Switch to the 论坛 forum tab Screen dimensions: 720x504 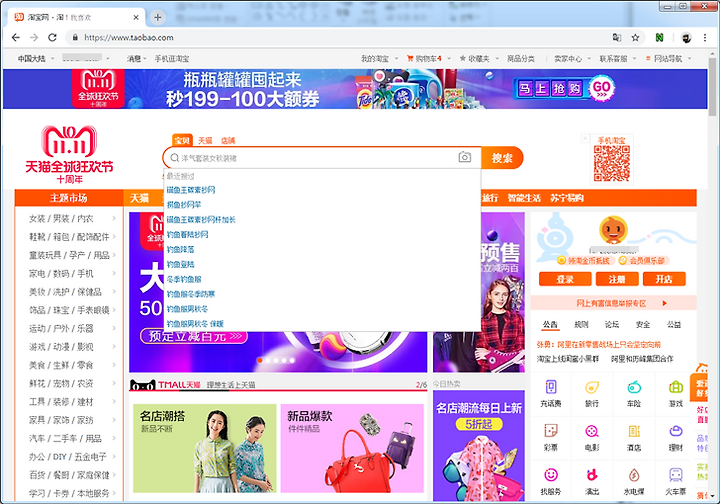pos(612,325)
